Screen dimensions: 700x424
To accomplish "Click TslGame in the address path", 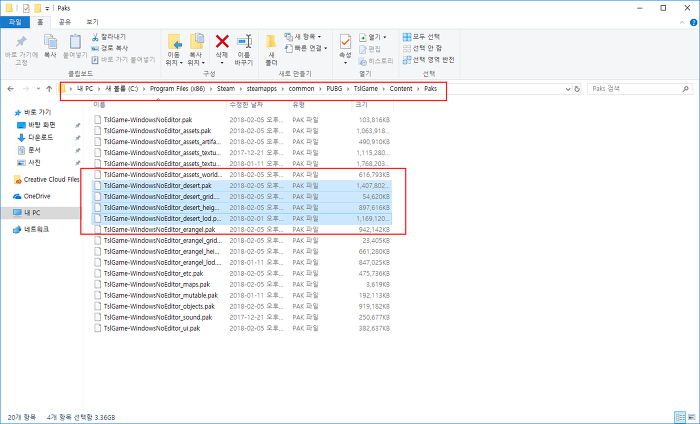I will (366, 89).
